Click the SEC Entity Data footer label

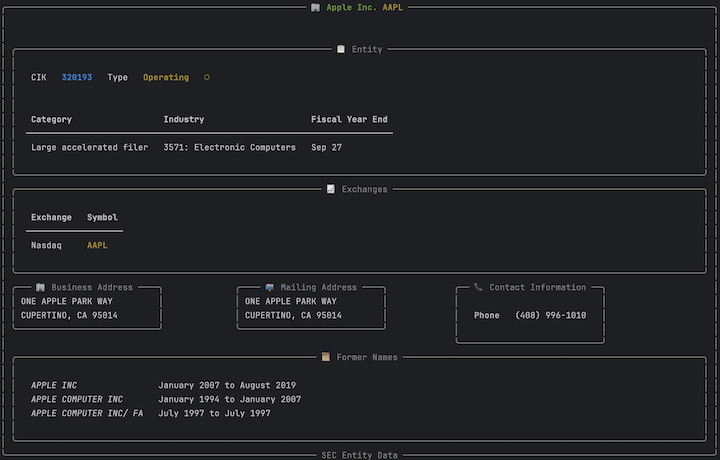click(x=360, y=455)
